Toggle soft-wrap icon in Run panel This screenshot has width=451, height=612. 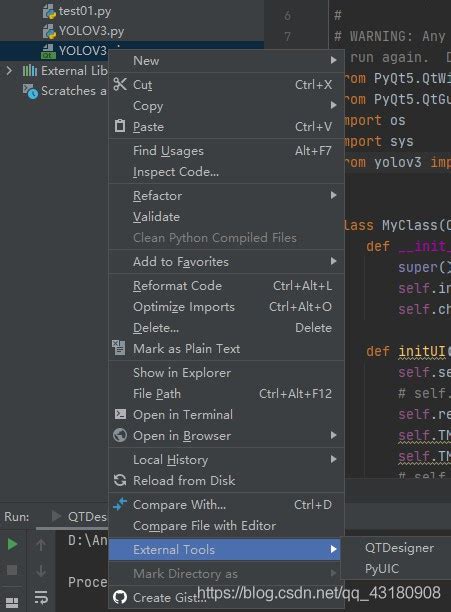(x=41, y=597)
